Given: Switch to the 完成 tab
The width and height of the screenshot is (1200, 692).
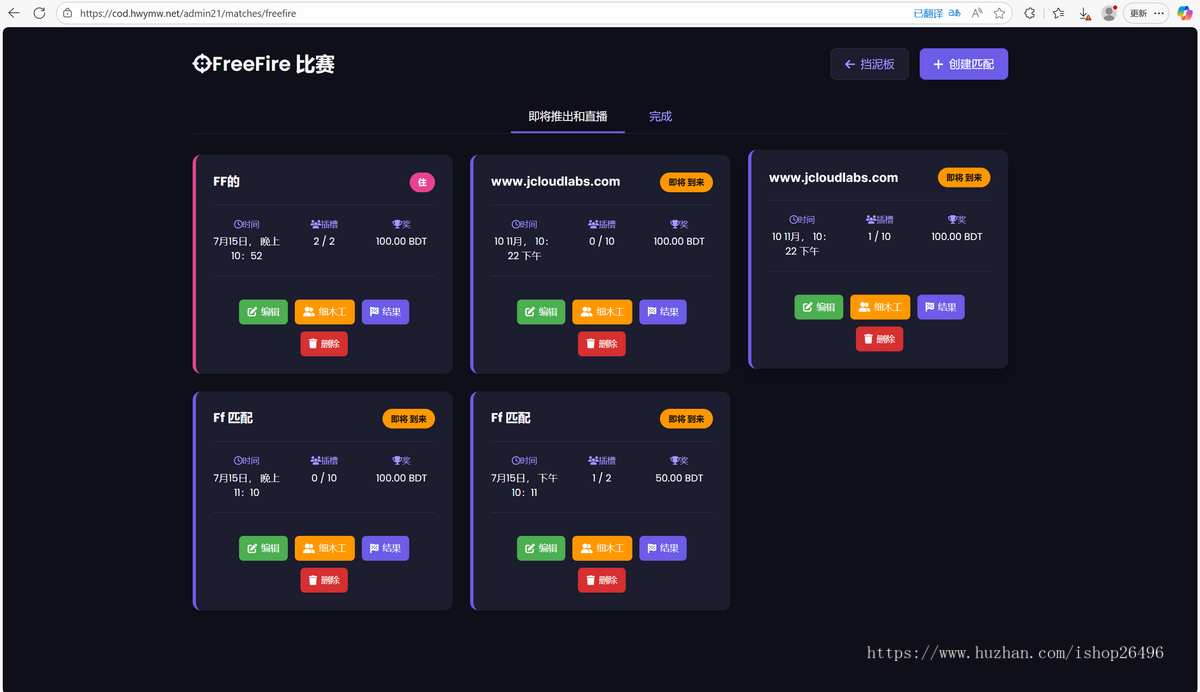Looking at the screenshot, I should coord(660,116).
